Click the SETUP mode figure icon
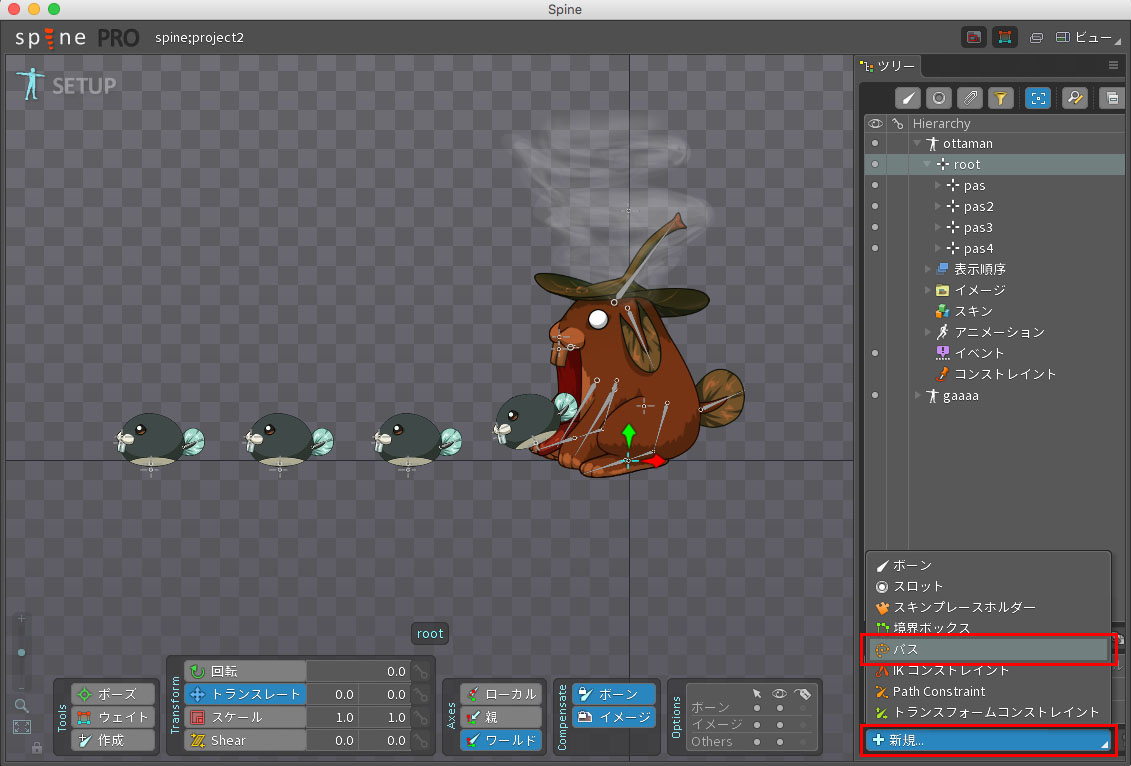Viewport: 1131px width, 766px height. [x=30, y=84]
